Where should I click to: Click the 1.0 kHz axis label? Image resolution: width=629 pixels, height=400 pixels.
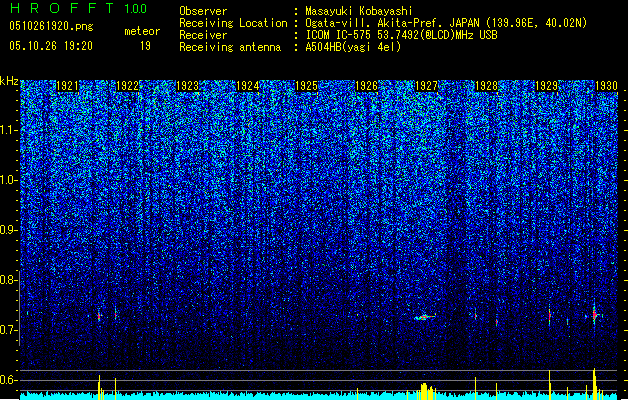click(x=9, y=180)
